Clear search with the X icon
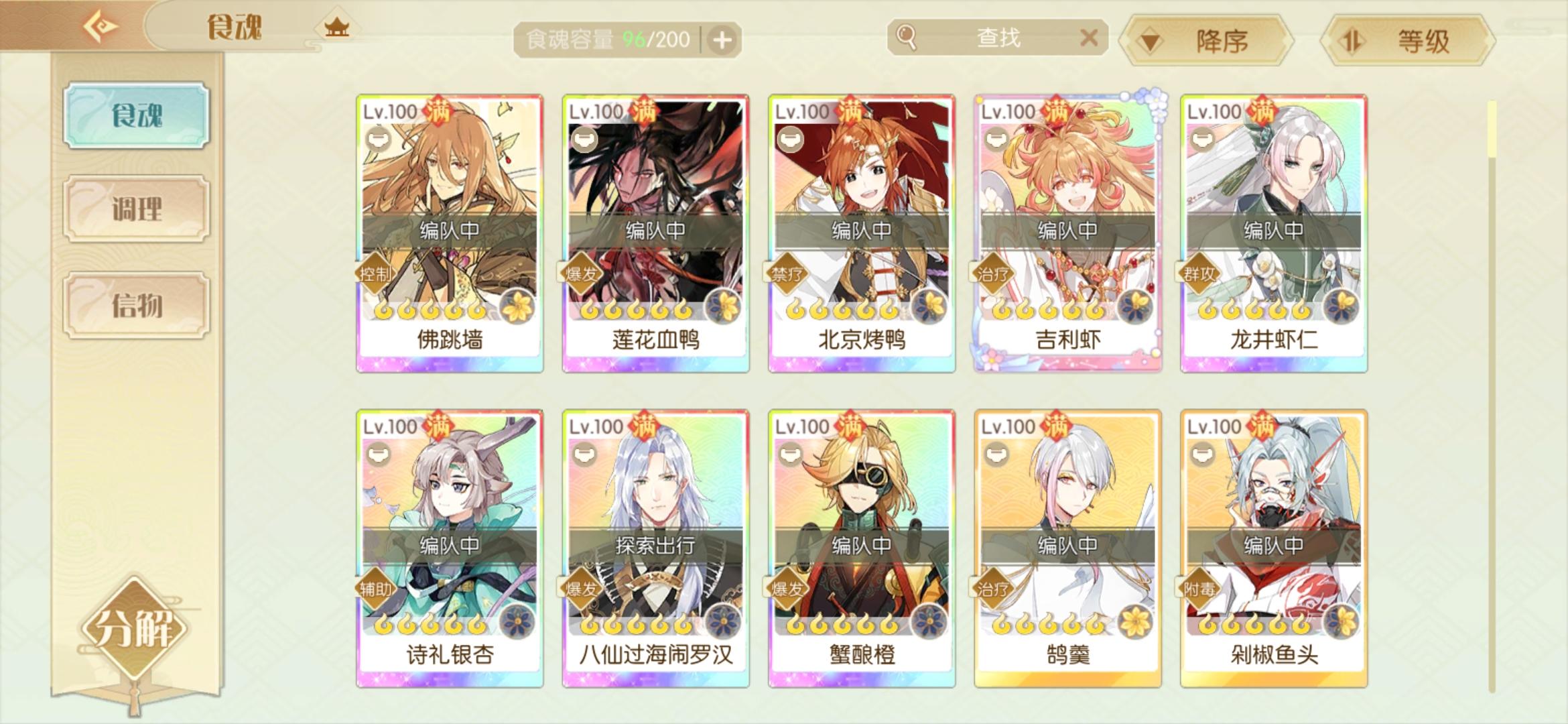This screenshot has width=1568, height=724. (1089, 38)
